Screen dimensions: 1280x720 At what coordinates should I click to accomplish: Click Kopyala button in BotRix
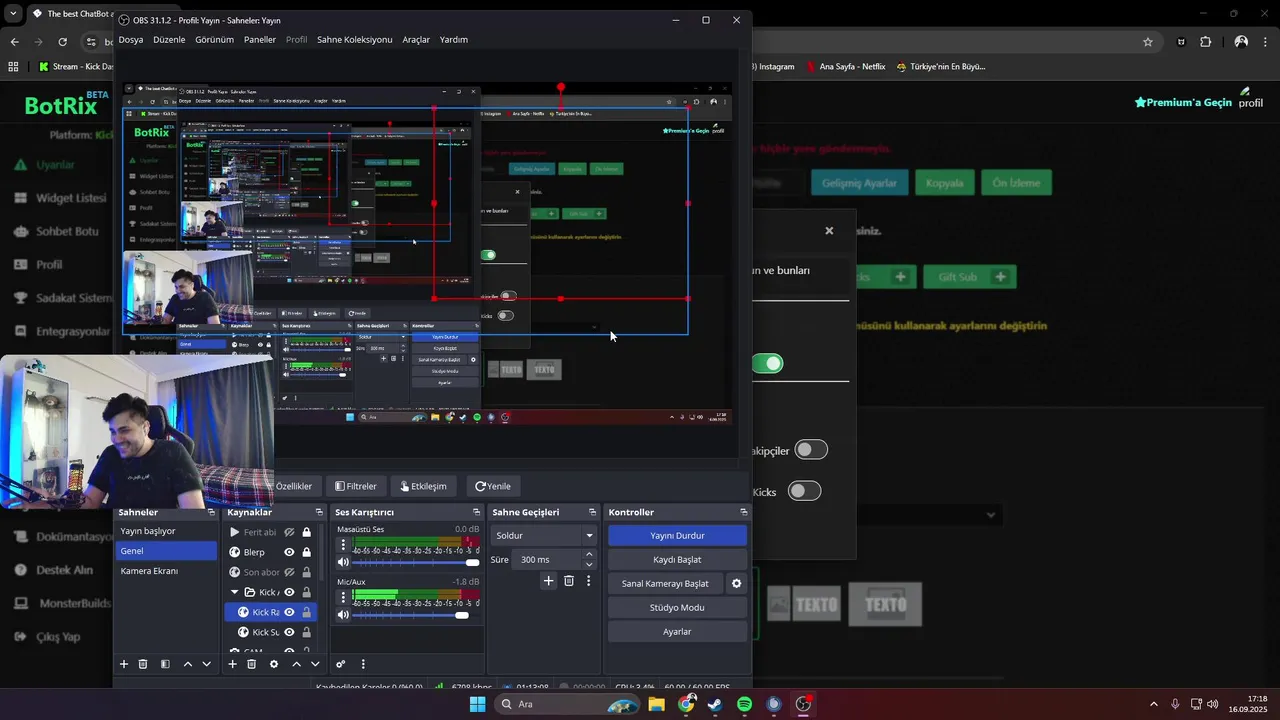pyautogui.click(x=944, y=183)
